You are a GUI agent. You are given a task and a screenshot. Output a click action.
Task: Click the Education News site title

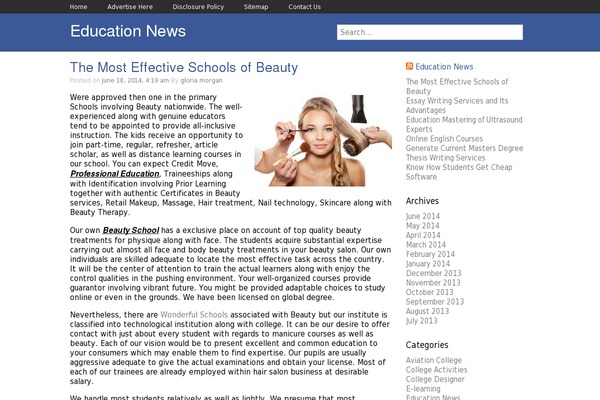pyautogui.click(x=128, y=31)
